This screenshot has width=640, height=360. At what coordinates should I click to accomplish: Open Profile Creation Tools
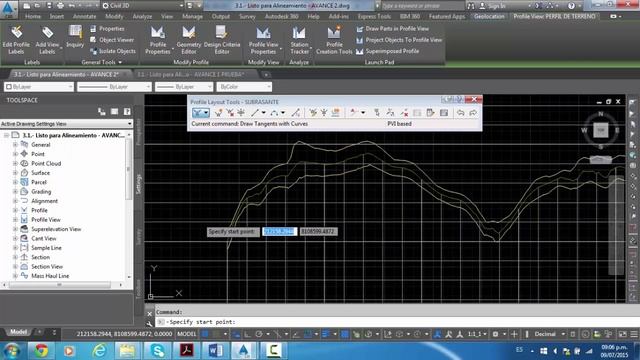(x=334, y=40)
